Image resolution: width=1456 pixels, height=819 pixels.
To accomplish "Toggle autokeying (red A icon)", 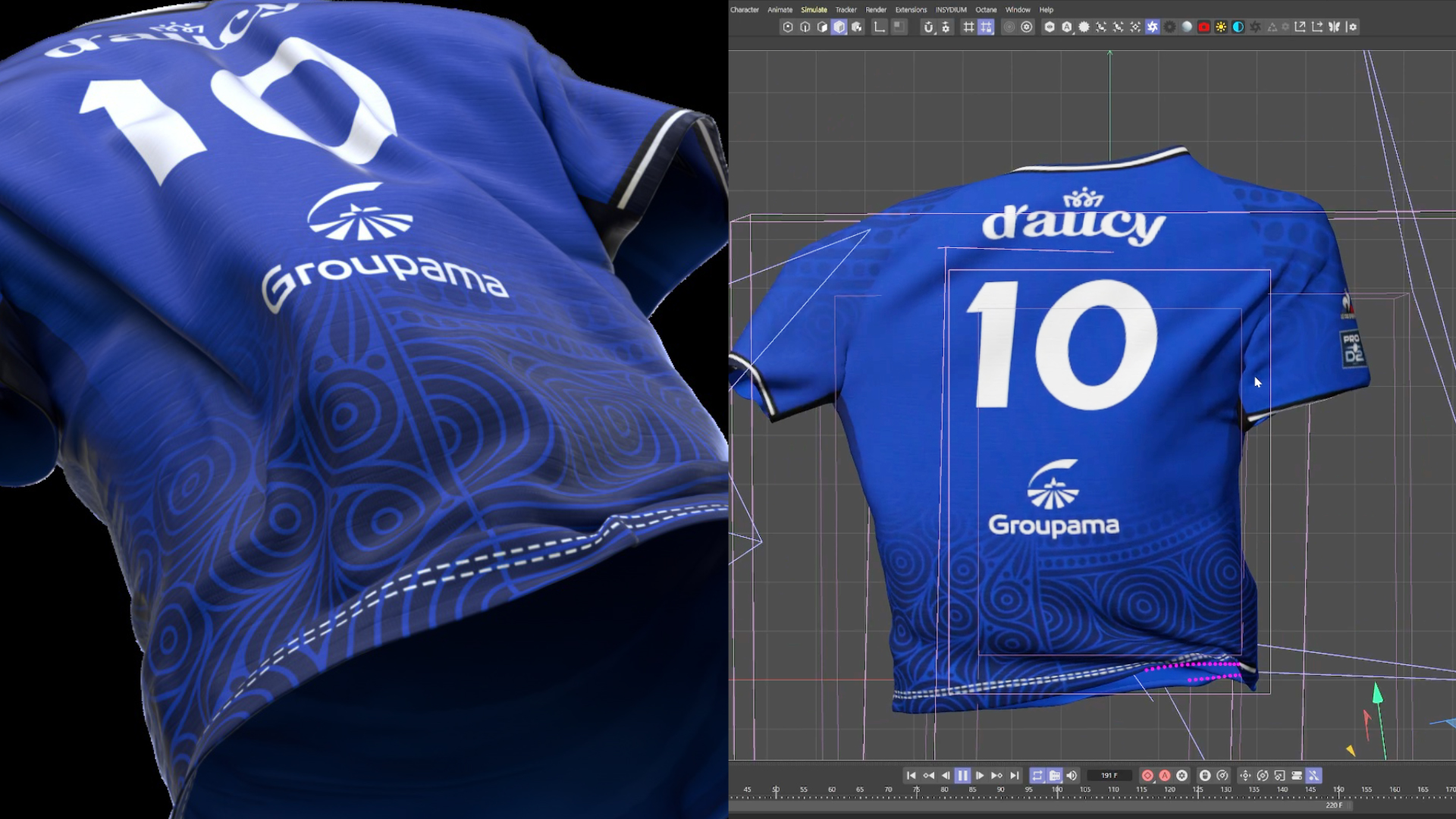I will (x=1165, y=775).
